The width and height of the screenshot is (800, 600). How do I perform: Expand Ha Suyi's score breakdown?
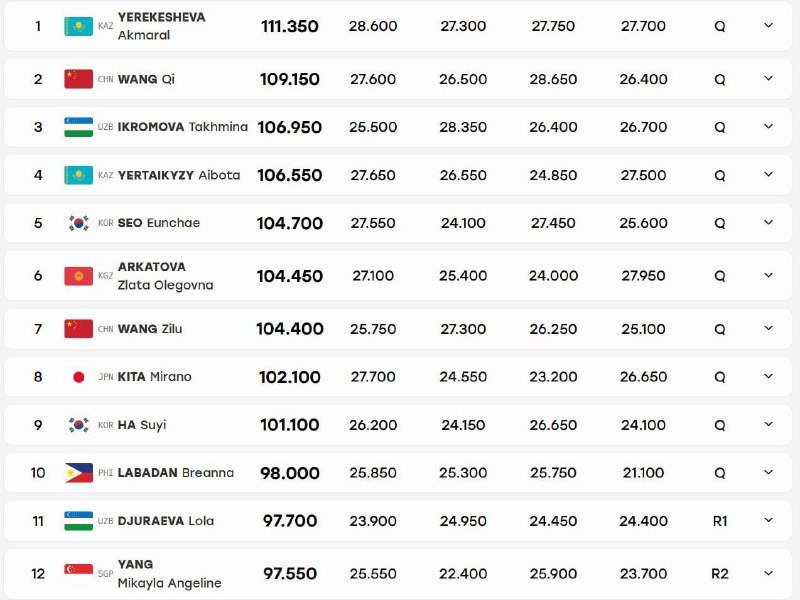[768, 424]
